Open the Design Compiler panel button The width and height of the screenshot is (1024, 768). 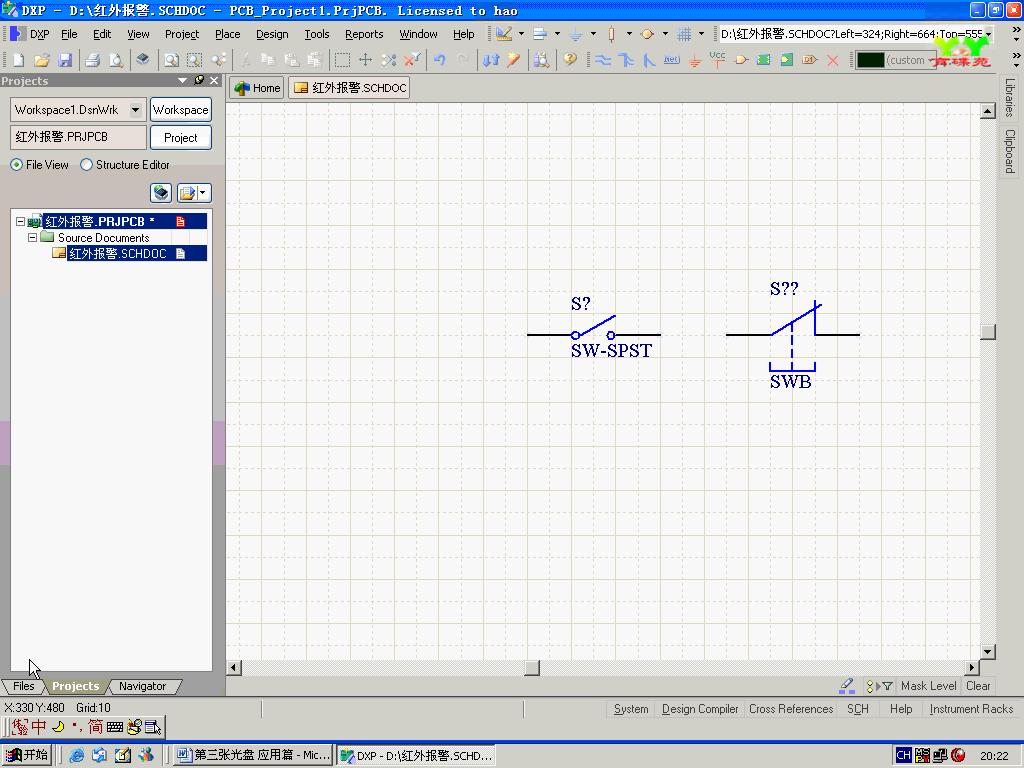tap(700, 709)
